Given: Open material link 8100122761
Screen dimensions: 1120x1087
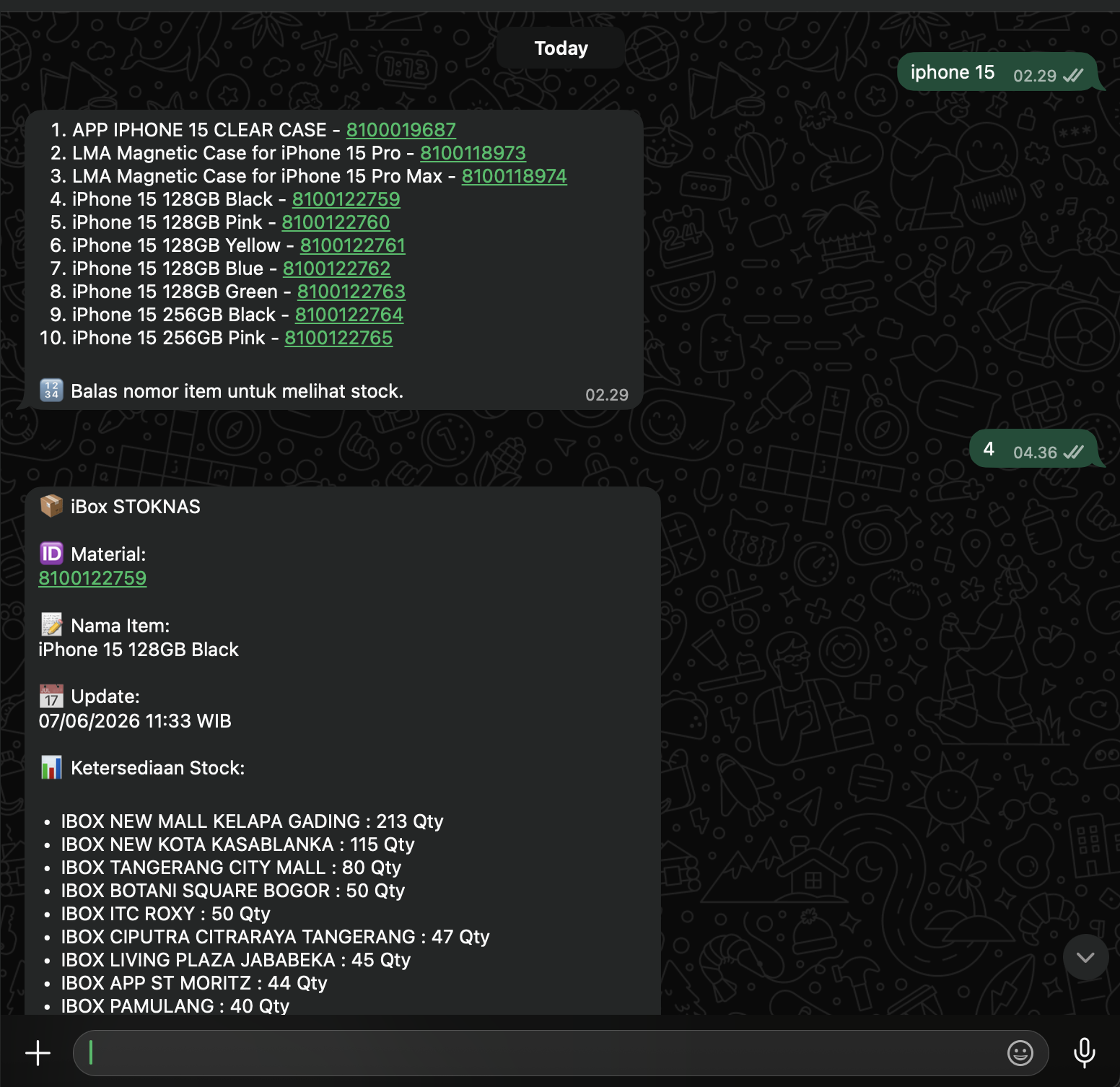Looking at the screenshot, I should point(353,245).
